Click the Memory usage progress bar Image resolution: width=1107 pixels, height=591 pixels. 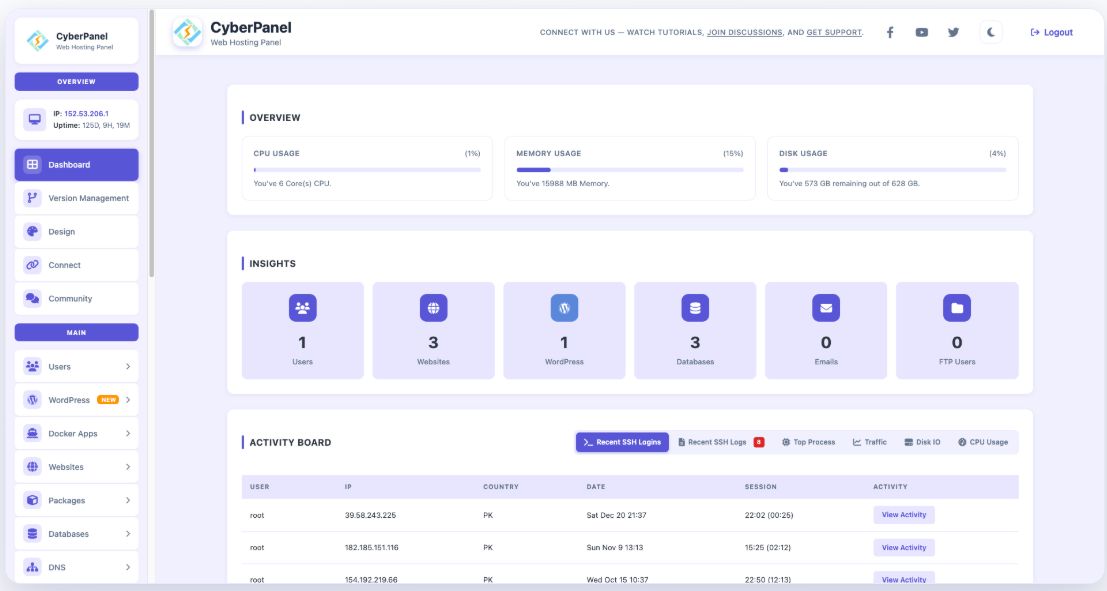tap(630, 169)
